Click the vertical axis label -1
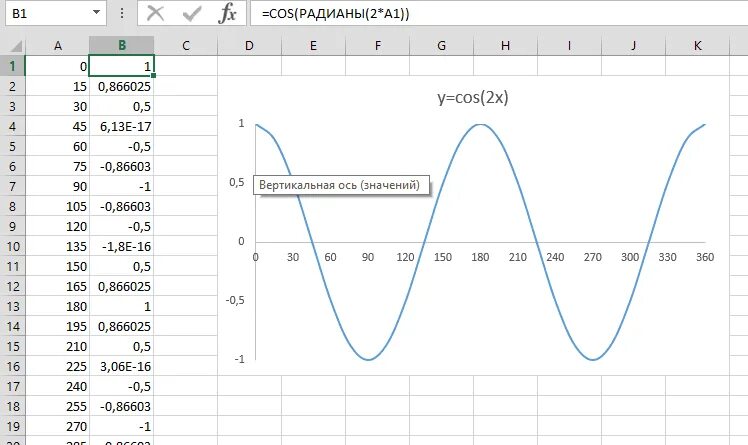The image size is (748, 445). 239,359
